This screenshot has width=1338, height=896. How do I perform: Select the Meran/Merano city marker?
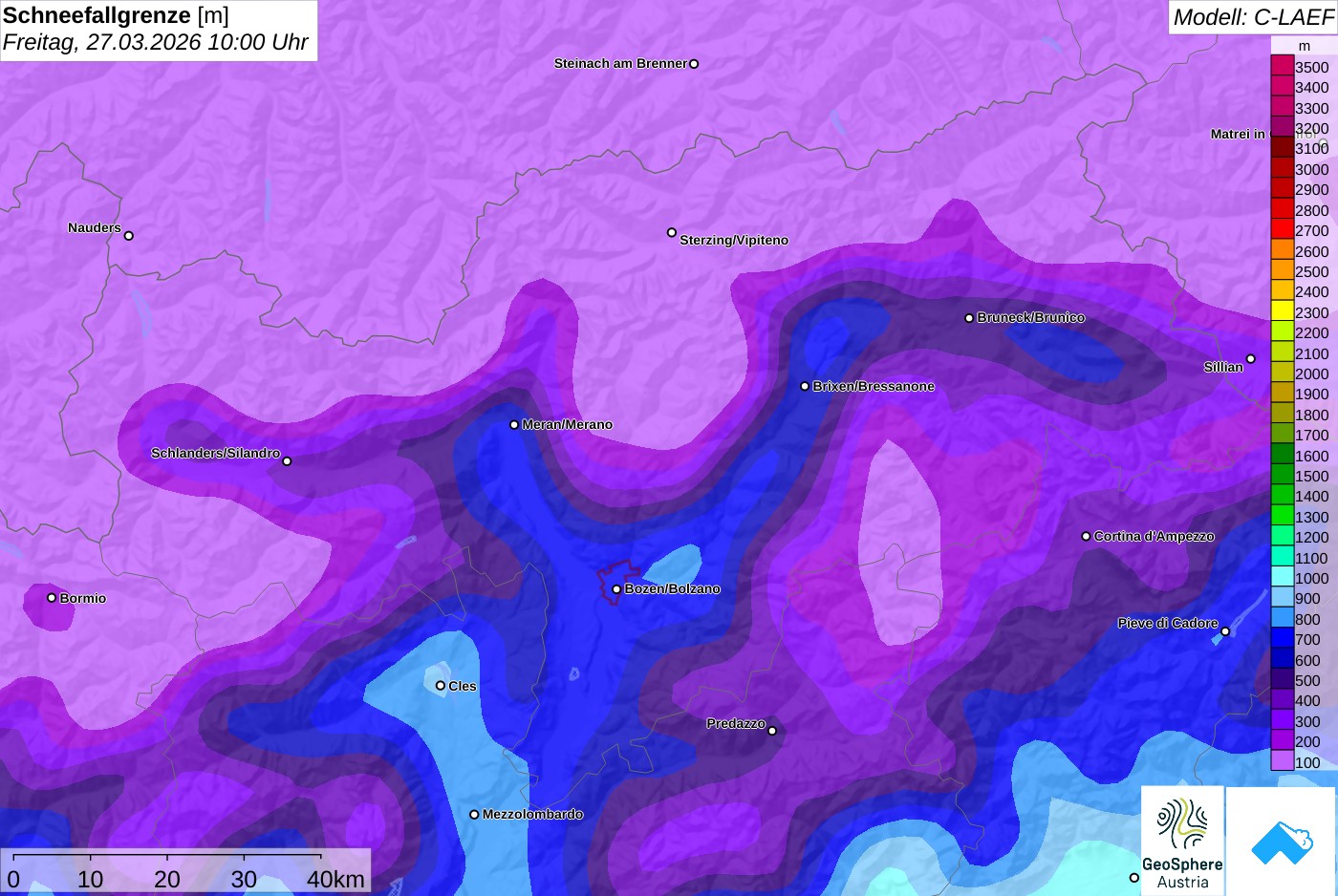pos(514,425)
